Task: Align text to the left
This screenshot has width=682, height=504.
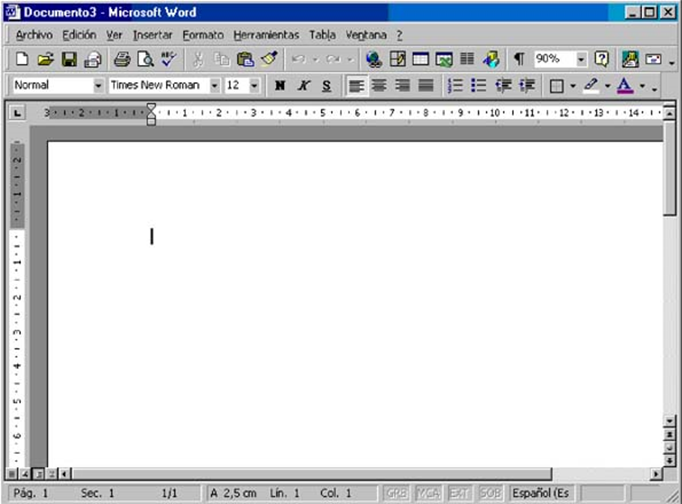Action: coord(356,85)
